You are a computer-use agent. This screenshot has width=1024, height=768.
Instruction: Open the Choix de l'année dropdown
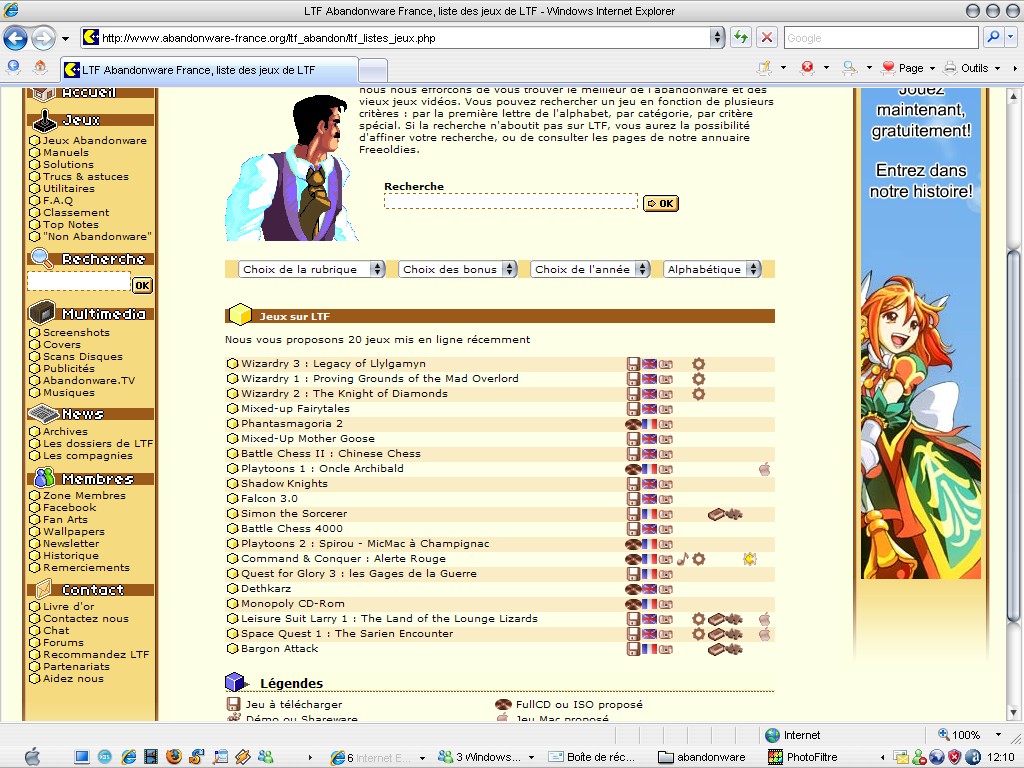coord(590,269)
